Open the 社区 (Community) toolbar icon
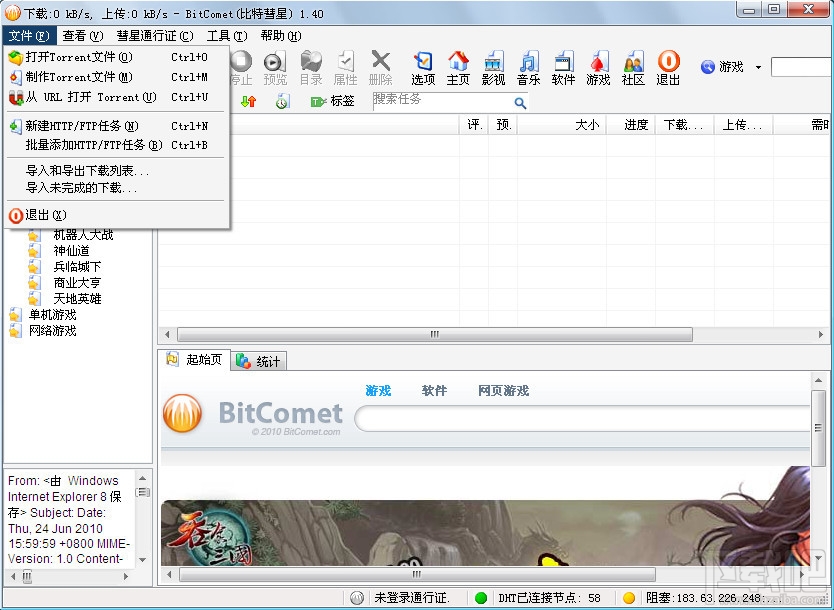834x610 pixels. 633,67
